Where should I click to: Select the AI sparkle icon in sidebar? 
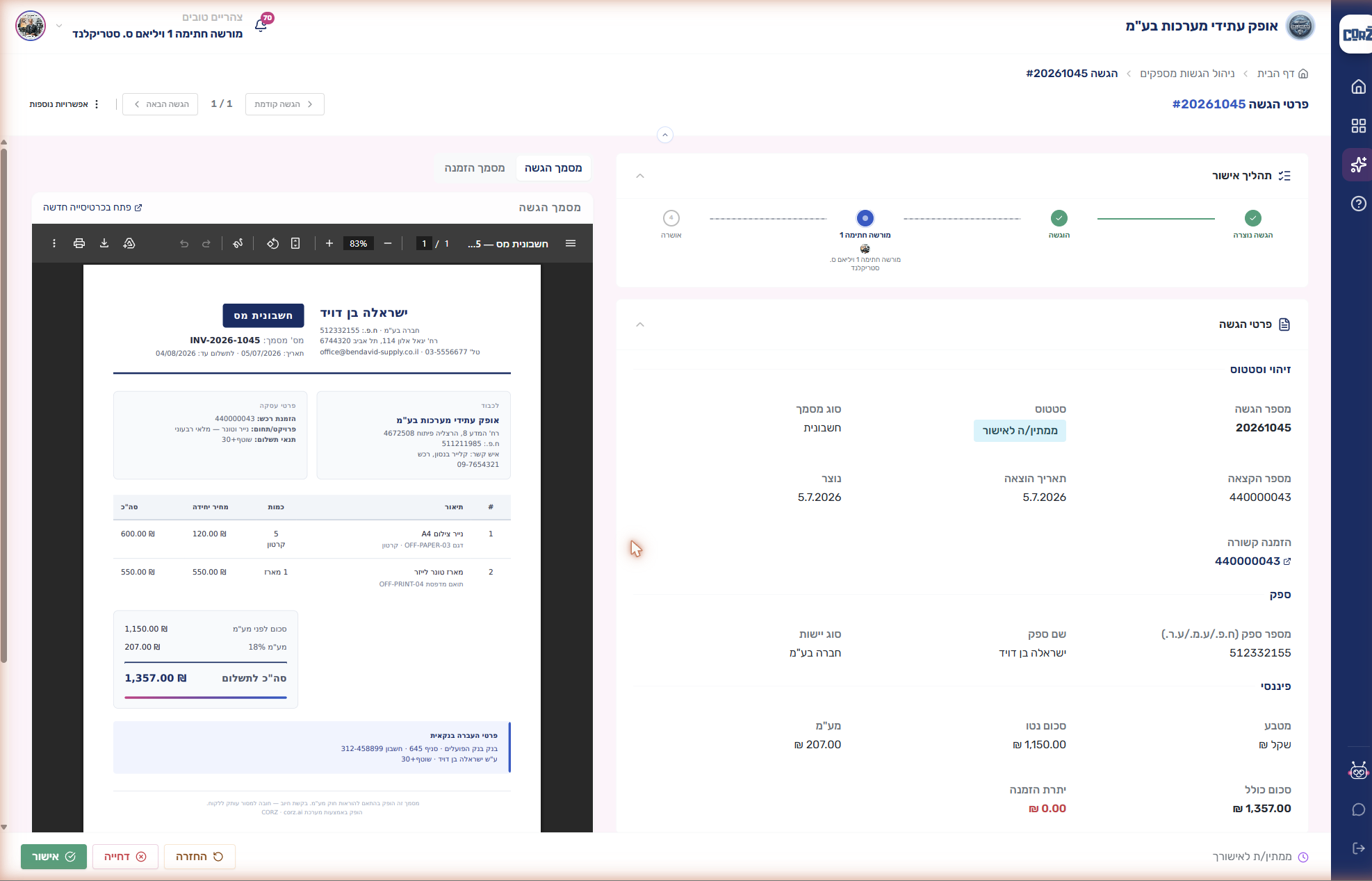click(1358, 165)
